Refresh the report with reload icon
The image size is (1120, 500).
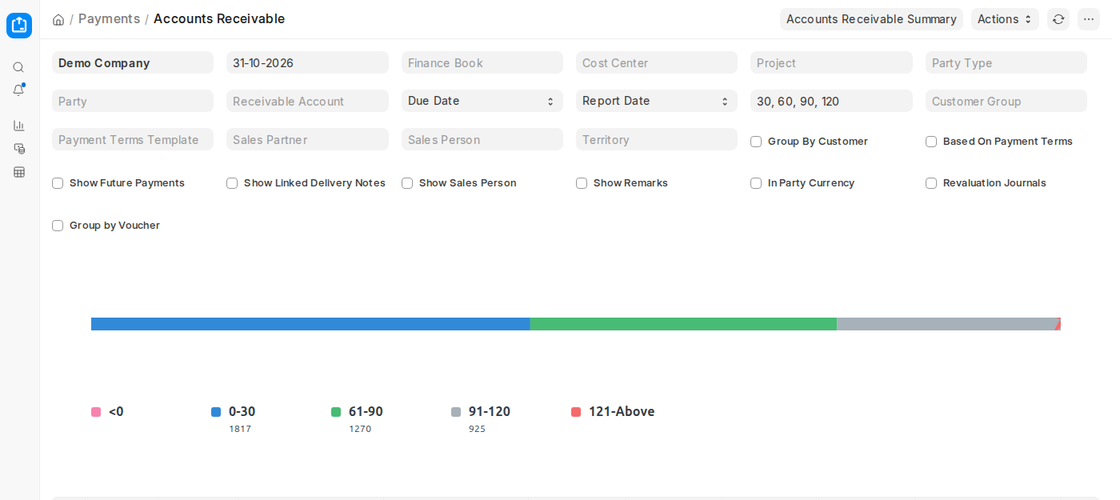(x=1059, y=19)
